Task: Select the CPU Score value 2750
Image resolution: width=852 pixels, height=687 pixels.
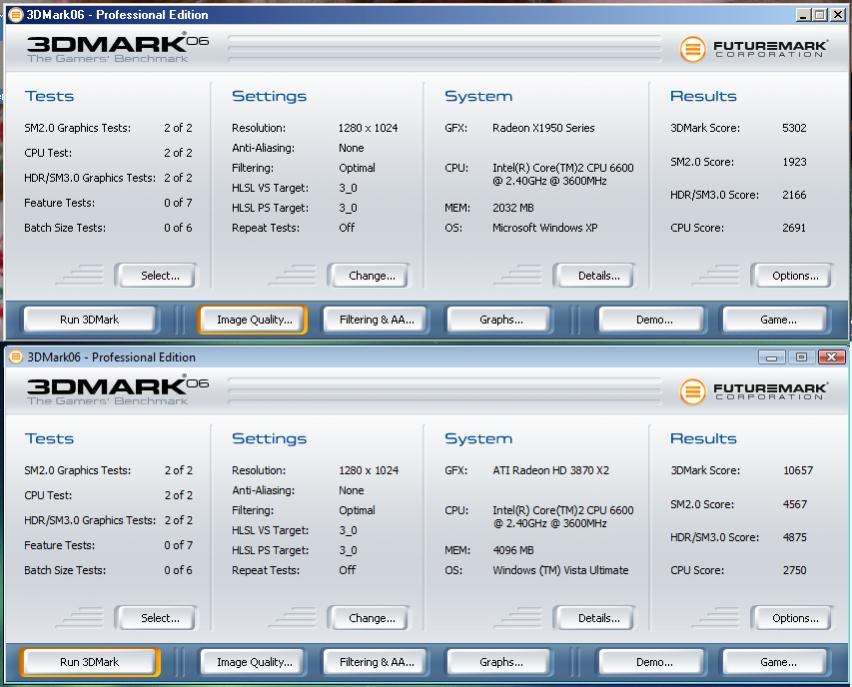Action: (x=794, y=571)
